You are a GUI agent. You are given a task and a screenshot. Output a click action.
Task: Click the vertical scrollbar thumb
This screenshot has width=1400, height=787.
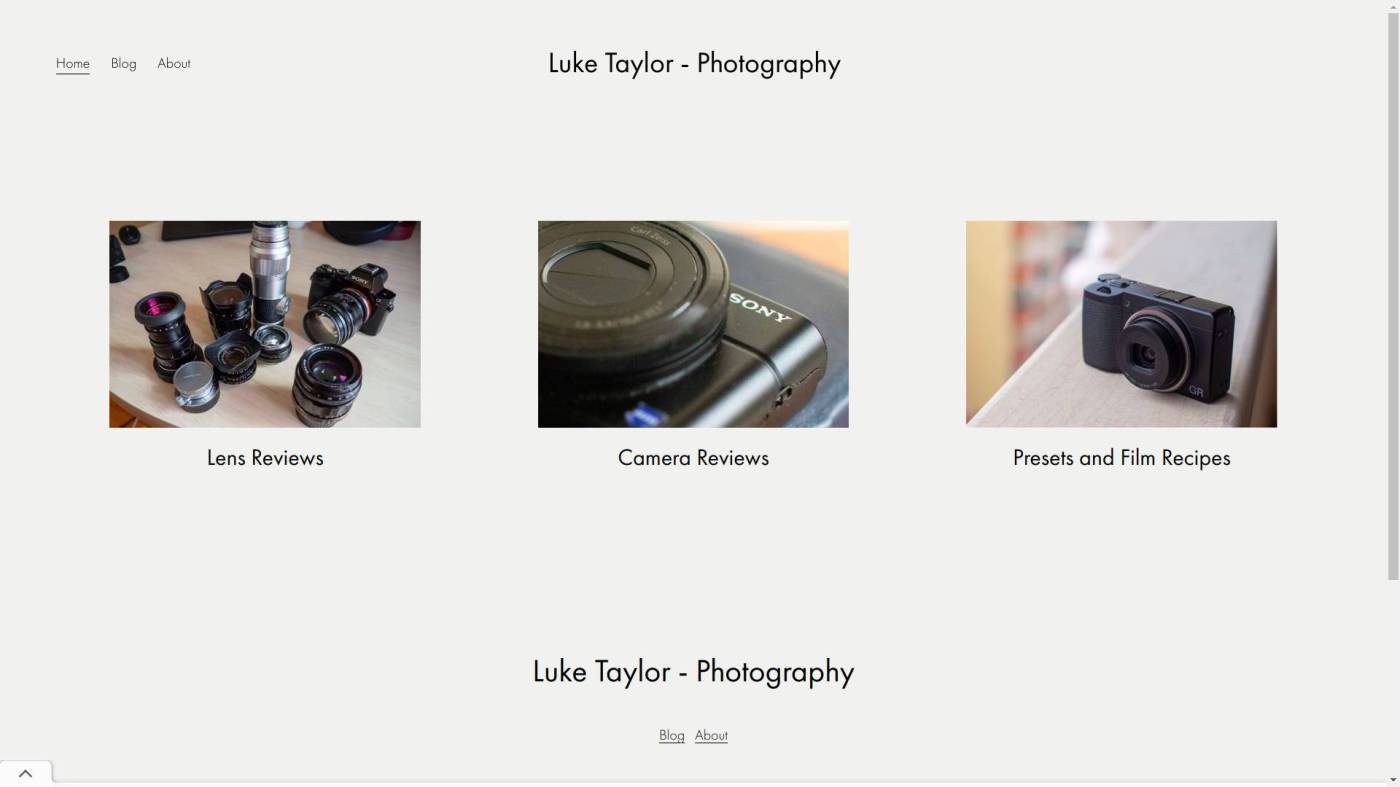(1393, 296)
